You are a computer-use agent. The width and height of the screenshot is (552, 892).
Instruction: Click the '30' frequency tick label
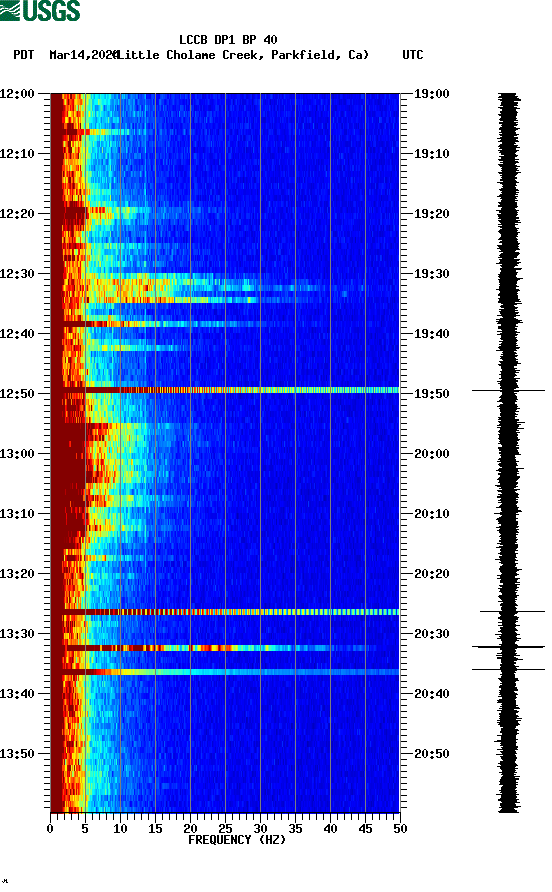tap(260, 829)
